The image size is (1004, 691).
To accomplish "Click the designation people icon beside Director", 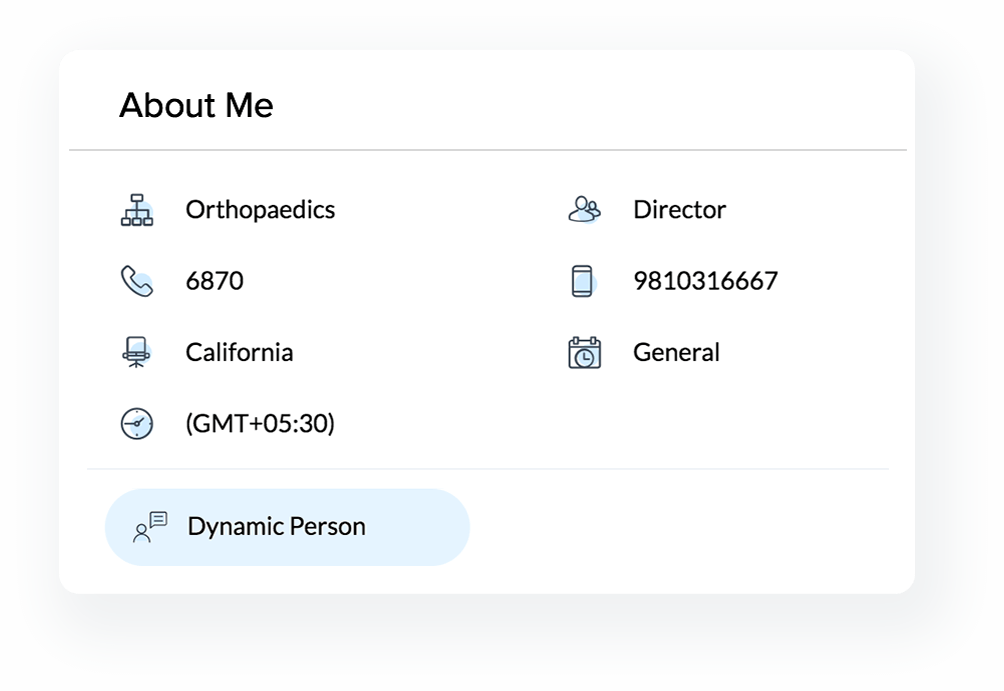I will pyautogui.click(x=584, y=209).
